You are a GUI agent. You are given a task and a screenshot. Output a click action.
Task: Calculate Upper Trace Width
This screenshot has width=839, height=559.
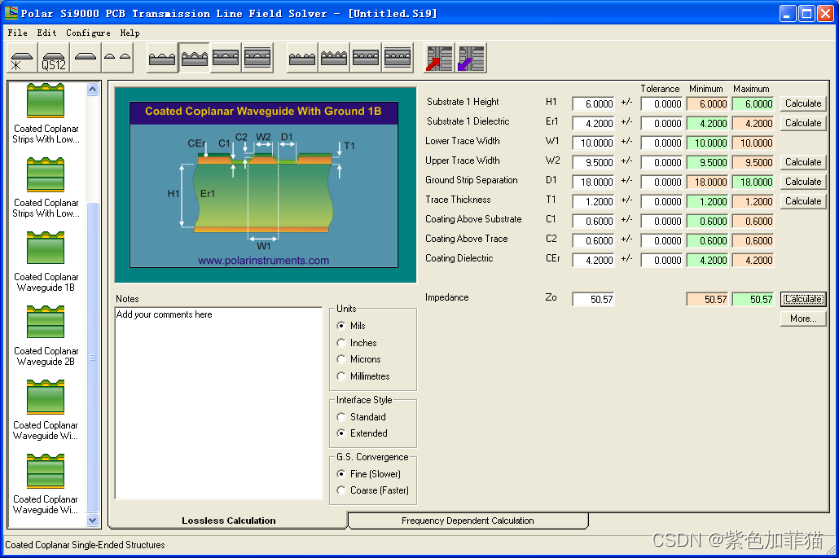(803, 162)
